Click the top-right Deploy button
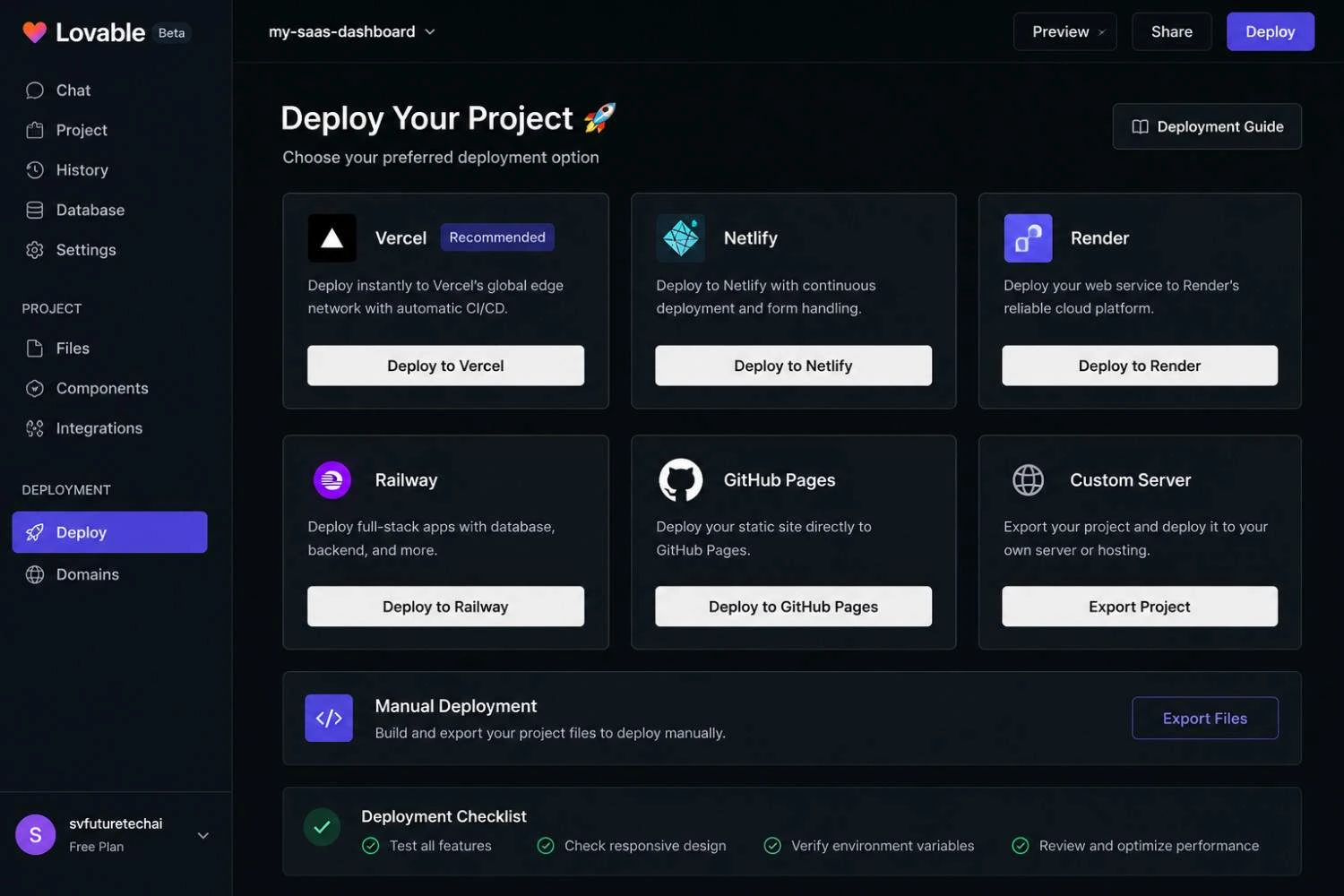Viewport: 1344px width, 896px height. point(1271,32)
